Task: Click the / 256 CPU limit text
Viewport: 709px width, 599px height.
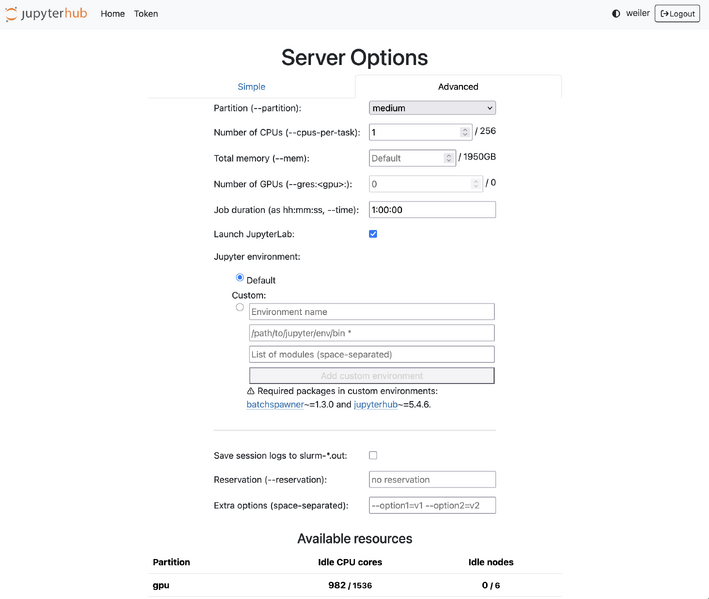Action: coord(486,131)
